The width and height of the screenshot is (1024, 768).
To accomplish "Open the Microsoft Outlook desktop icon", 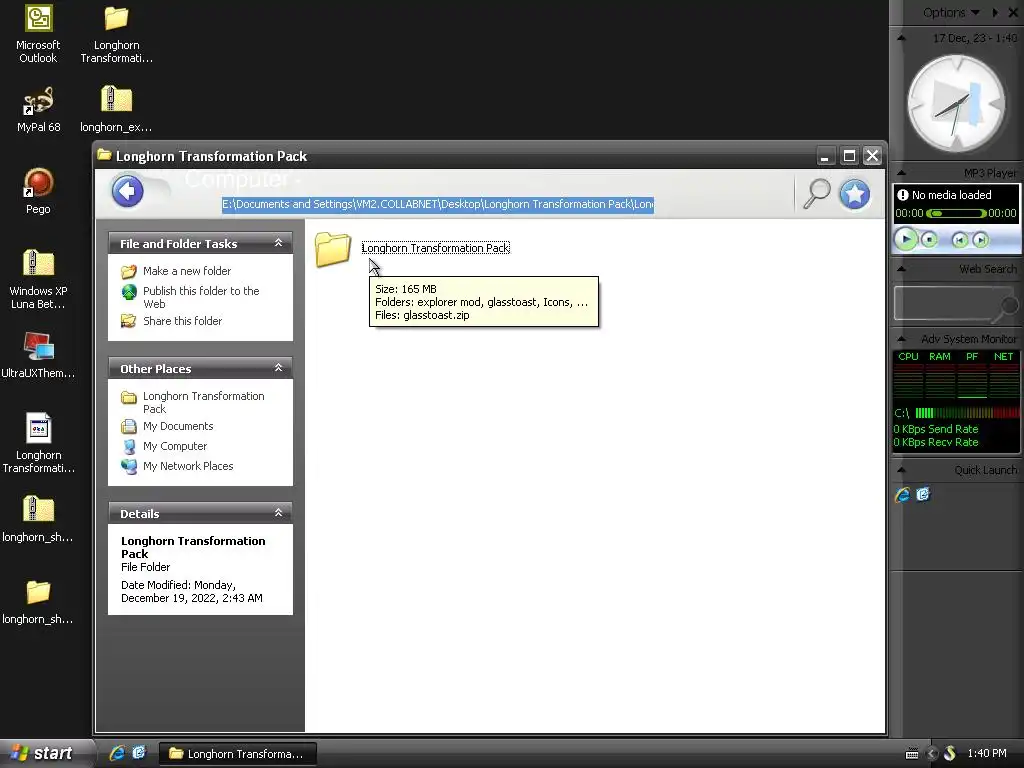I will tap(38, 18).
